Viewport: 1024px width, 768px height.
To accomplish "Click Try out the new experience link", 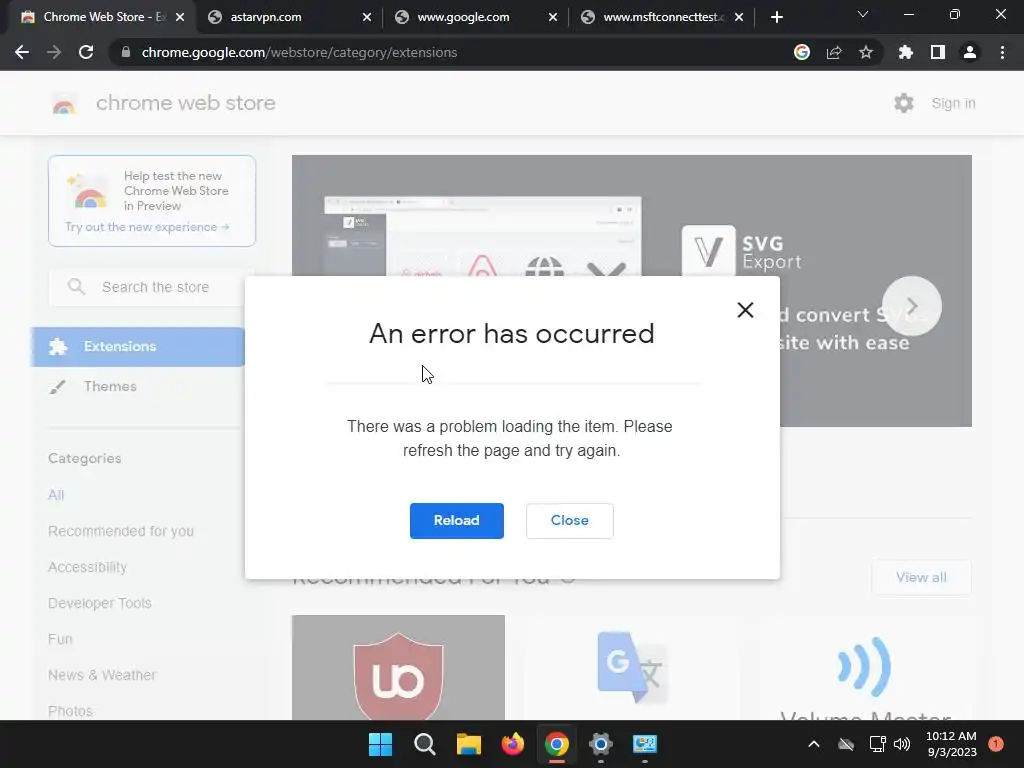I will tap(147, 227).
